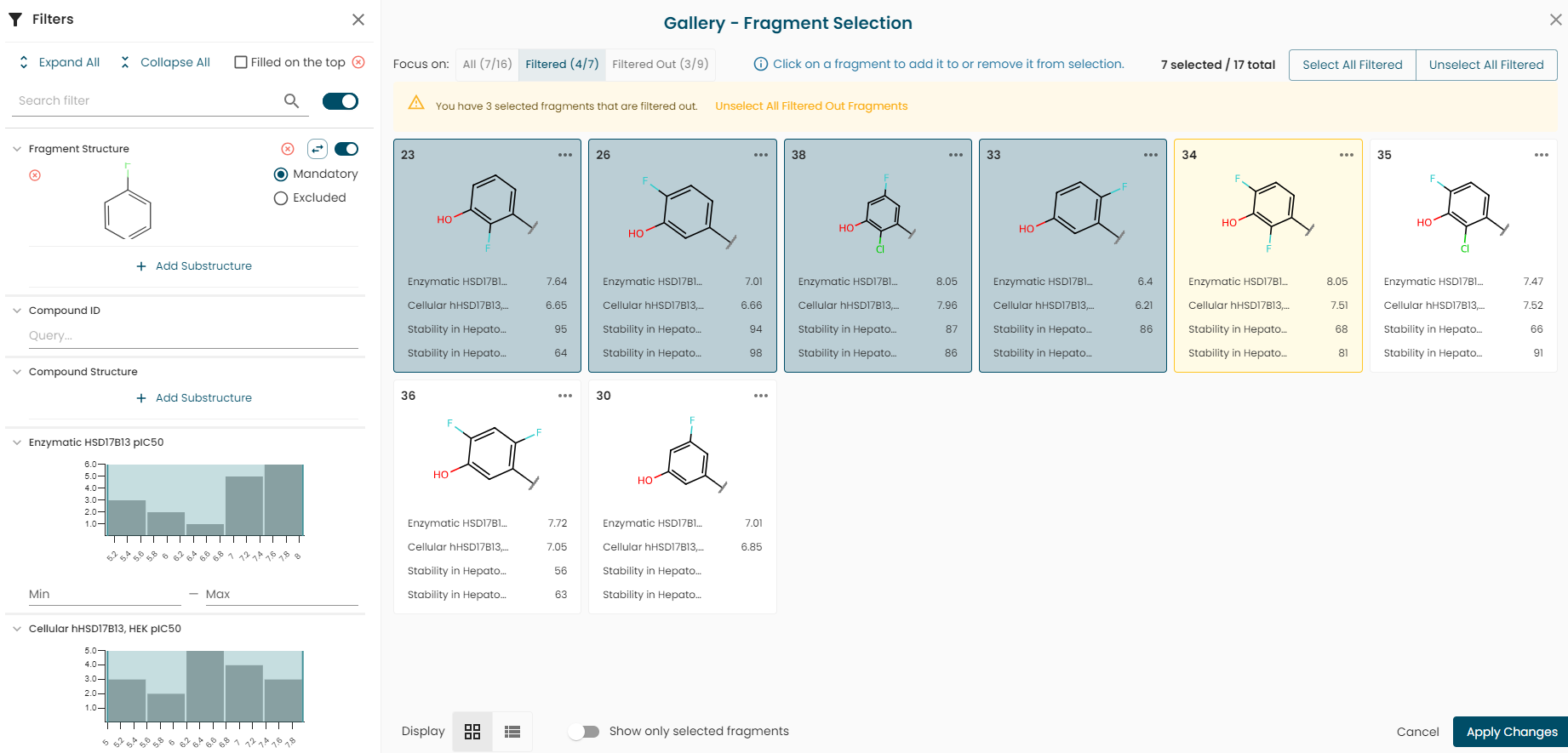
Task: Open options menu for fragment 38
Action: [956, 155]
